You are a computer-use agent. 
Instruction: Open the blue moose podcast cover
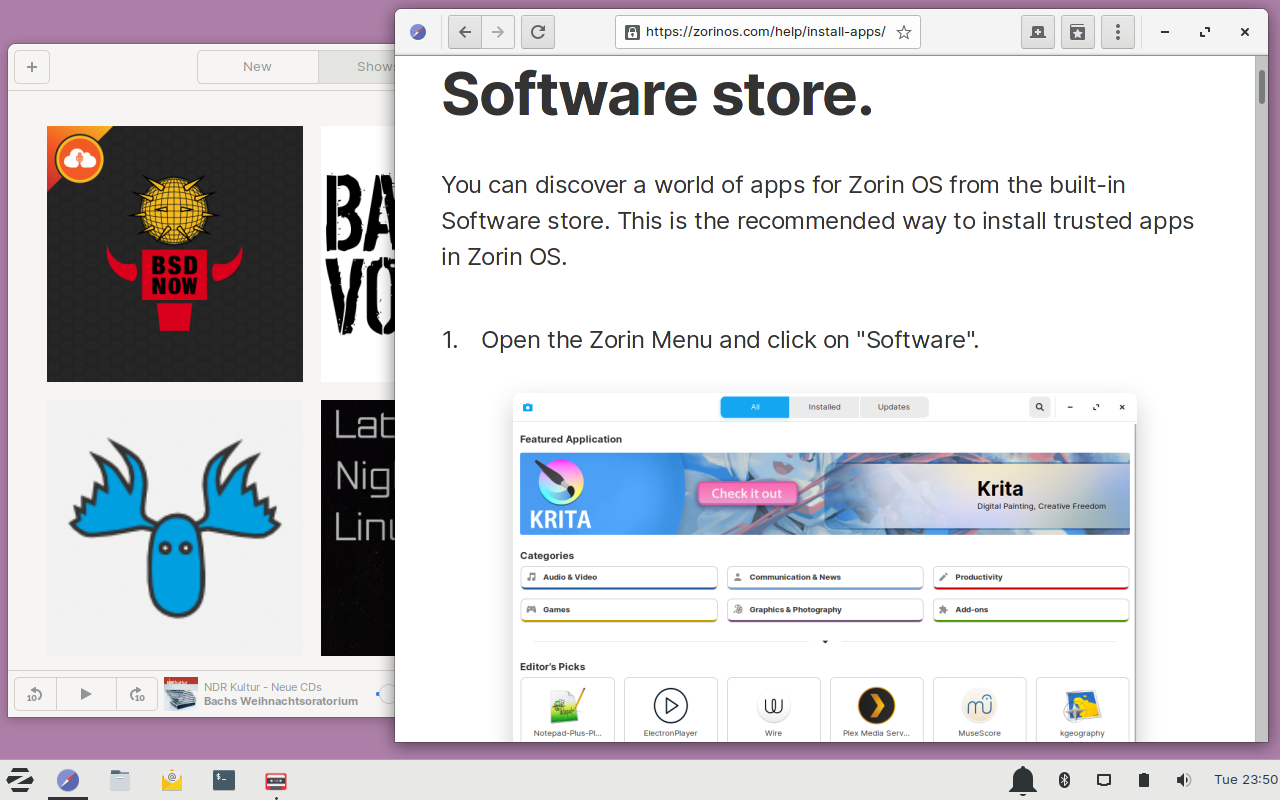click(x=175, y=528)
